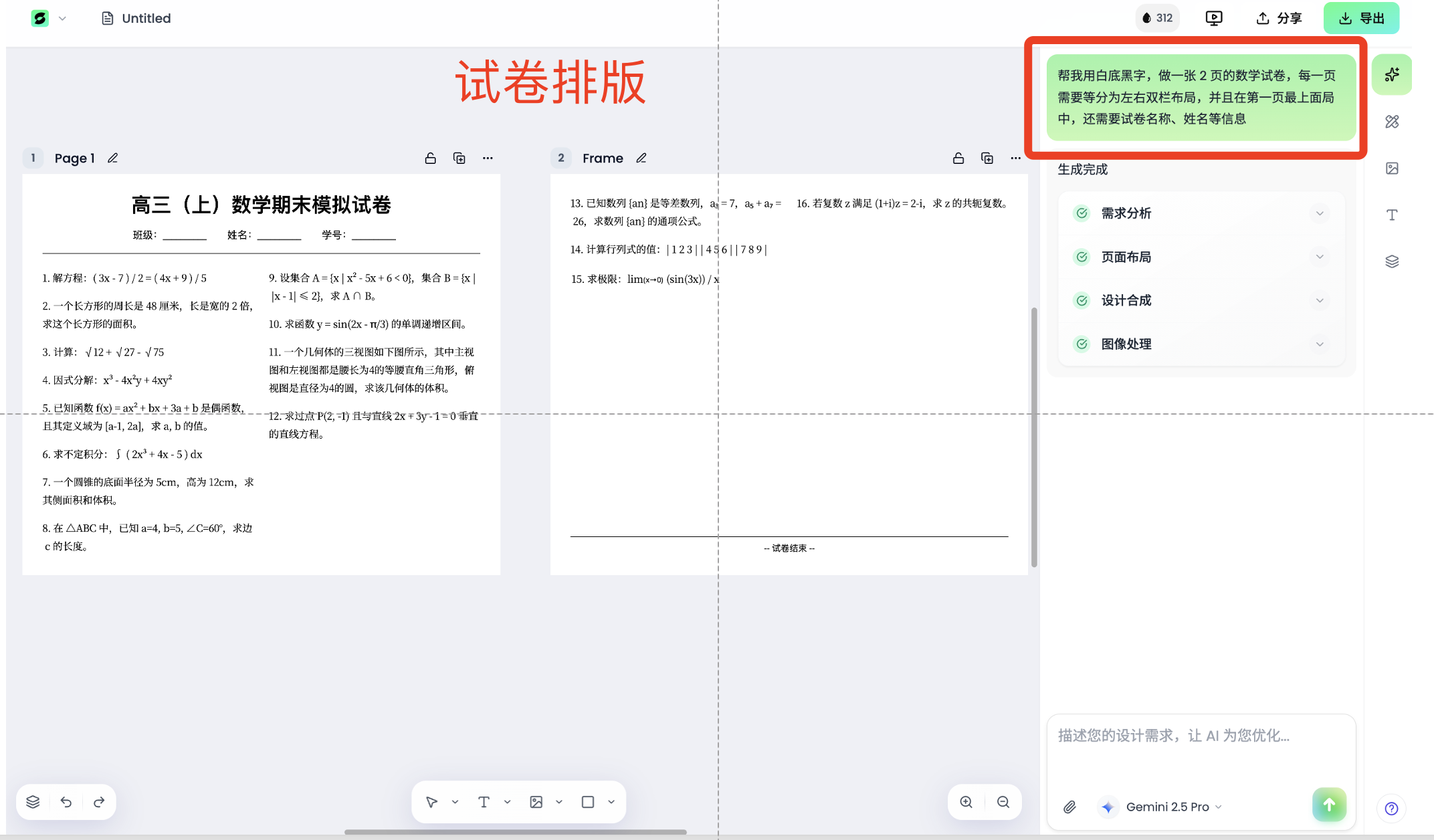1434x840 pixels.
Task: Toggle lock on Frame 2
Action: pyautogui.click(x=958, y=158)
